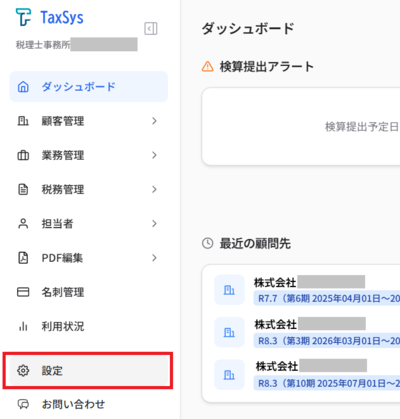
Task: Click the 担当者 person icon
Action: coord(23,224)
